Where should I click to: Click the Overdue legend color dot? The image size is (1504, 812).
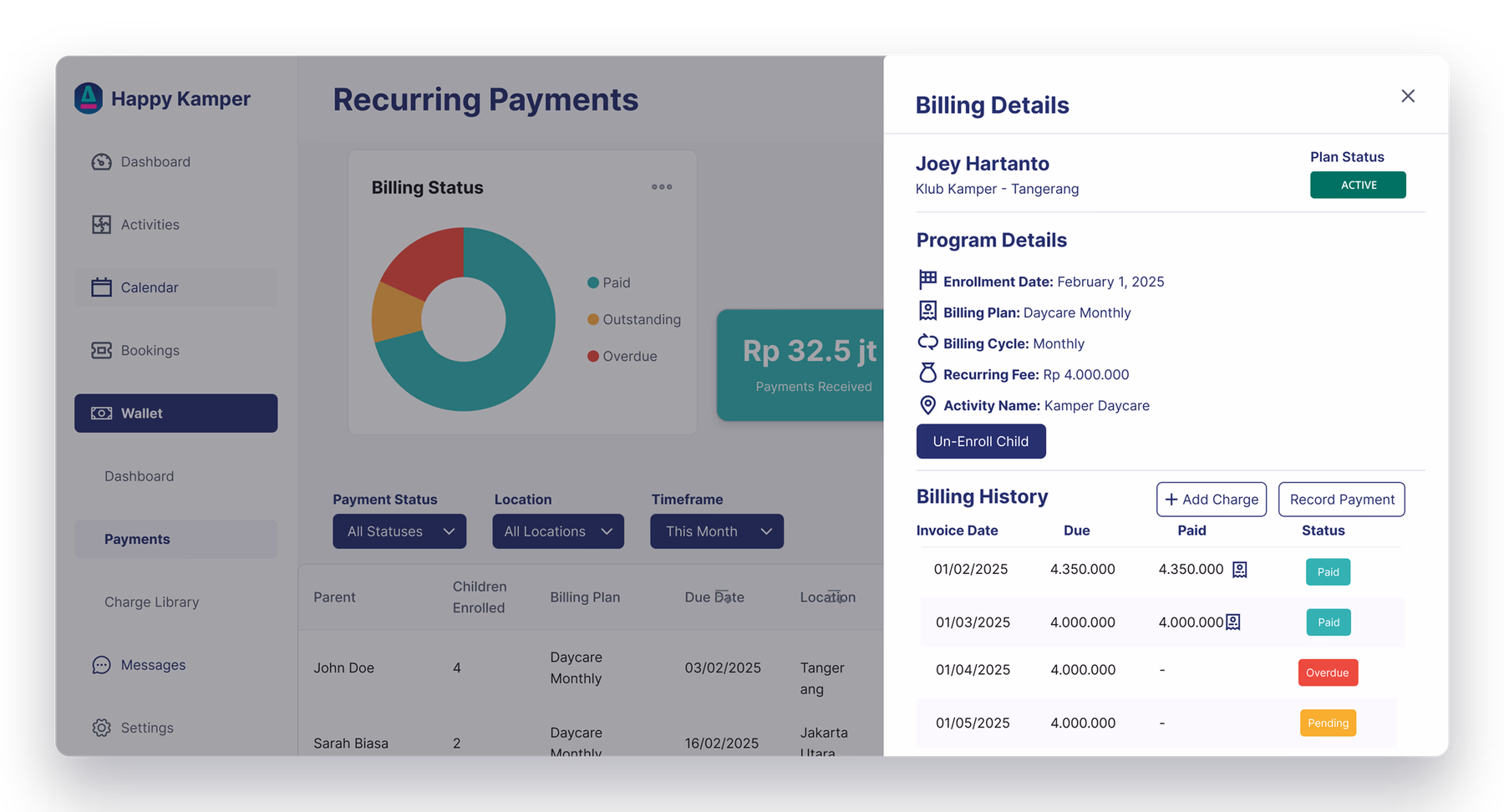593,356
